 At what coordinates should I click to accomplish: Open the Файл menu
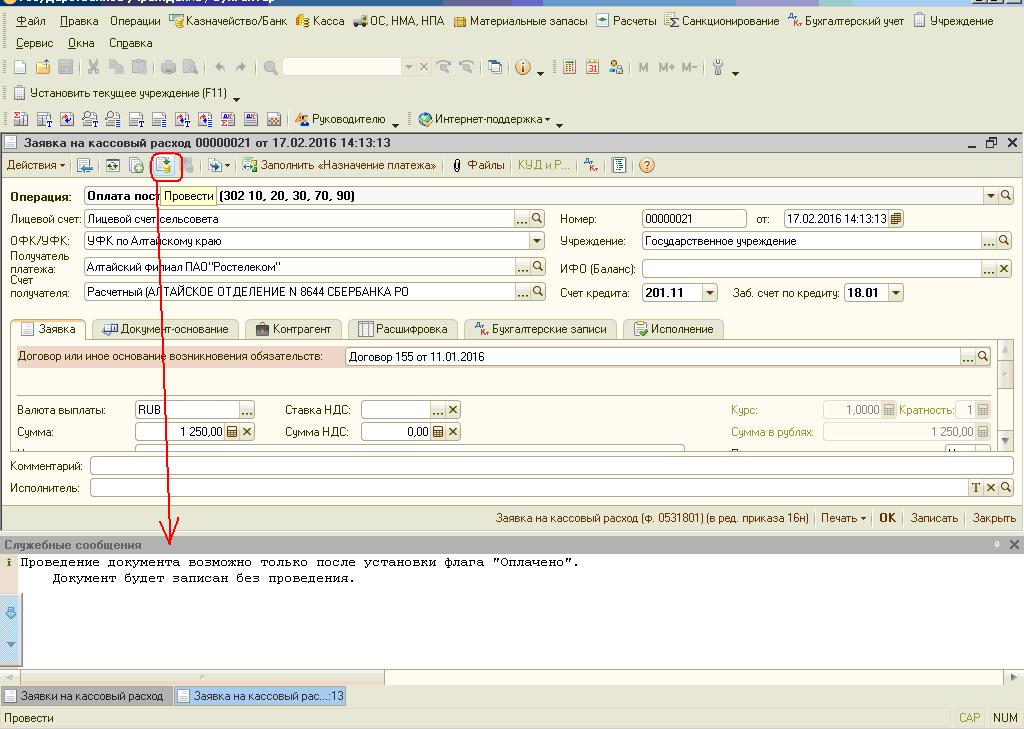[31, 21]
